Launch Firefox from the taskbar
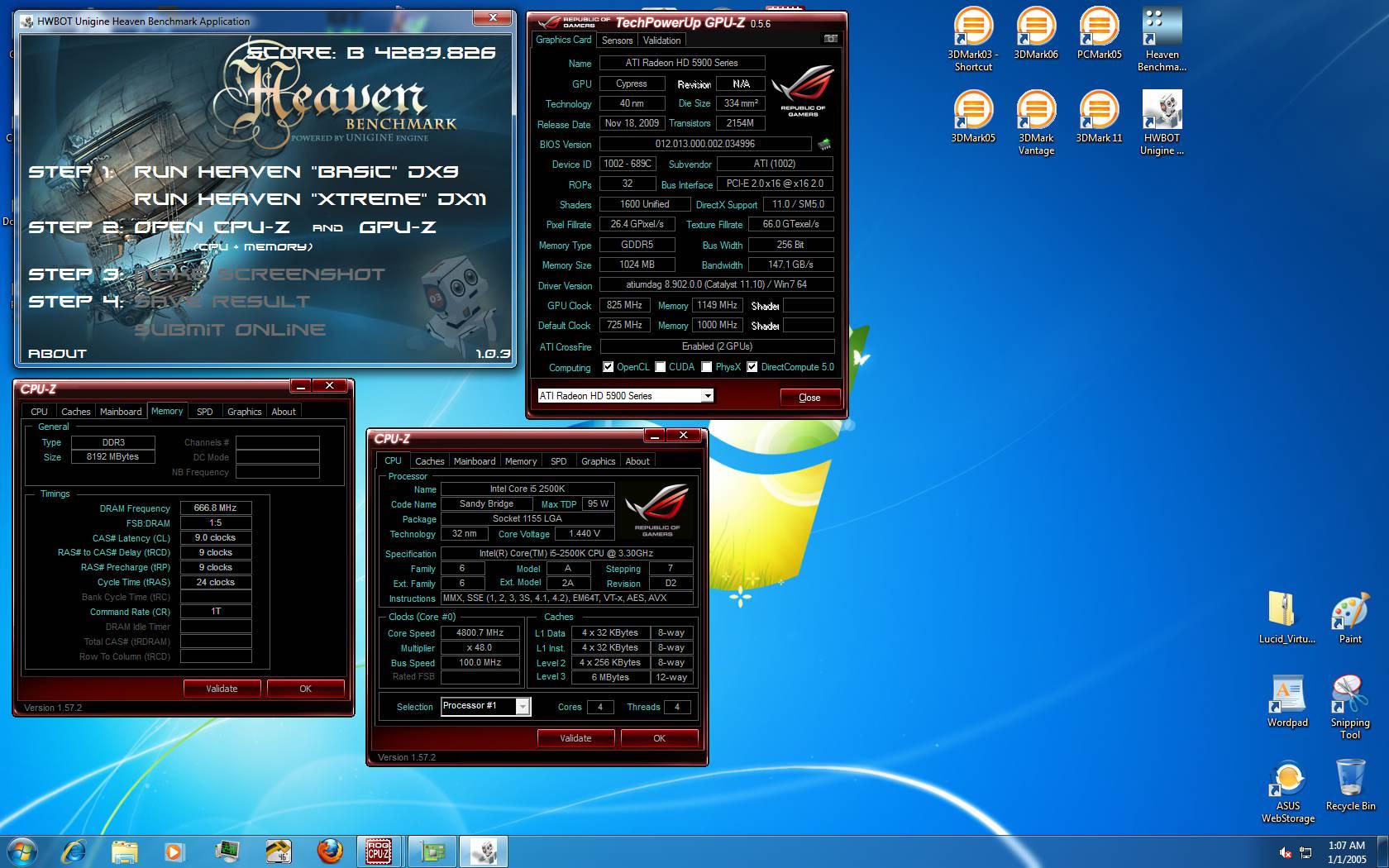 pos(330,851)
